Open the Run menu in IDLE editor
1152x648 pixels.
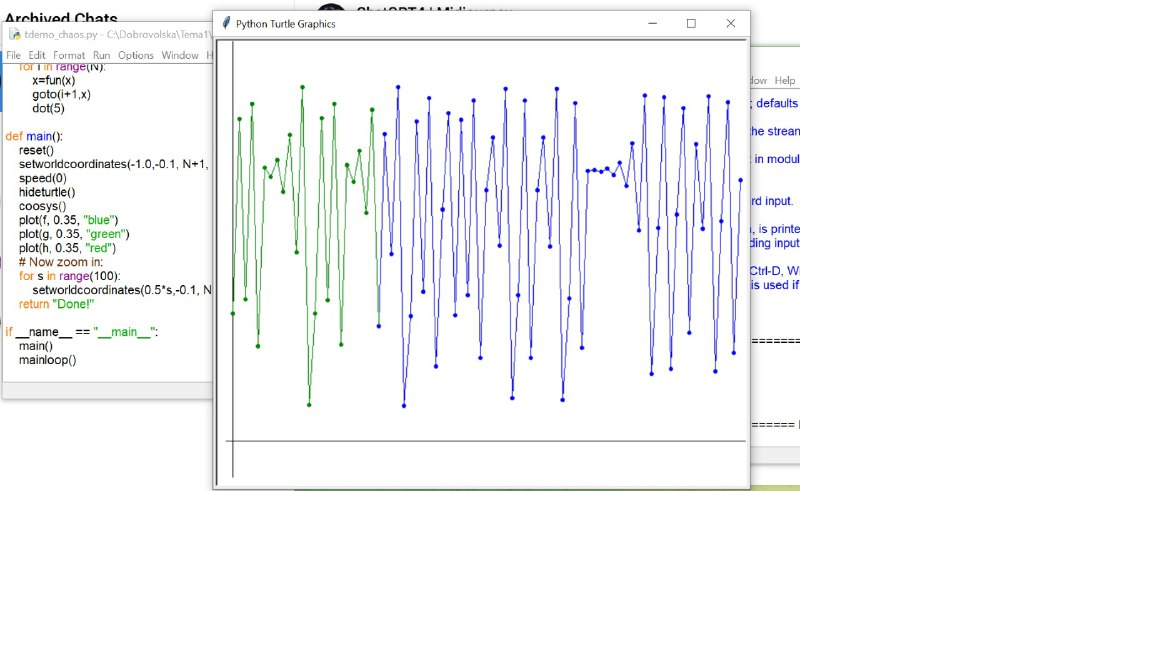102,55
